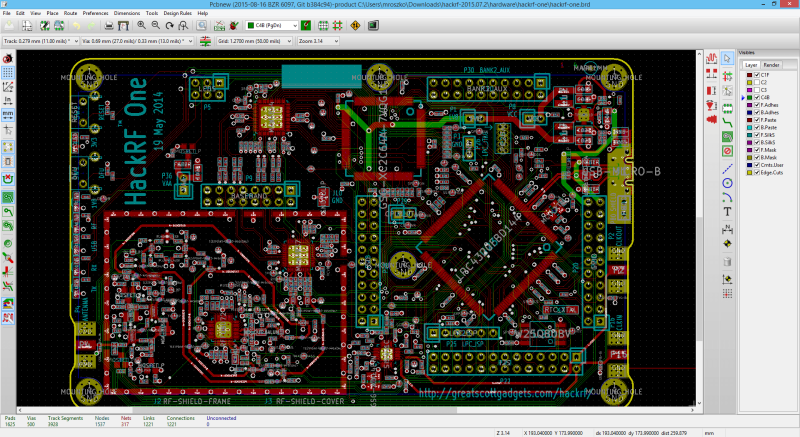Click the zoom in magnifier icon
The image size is (800, 437).
pos(141,25)
